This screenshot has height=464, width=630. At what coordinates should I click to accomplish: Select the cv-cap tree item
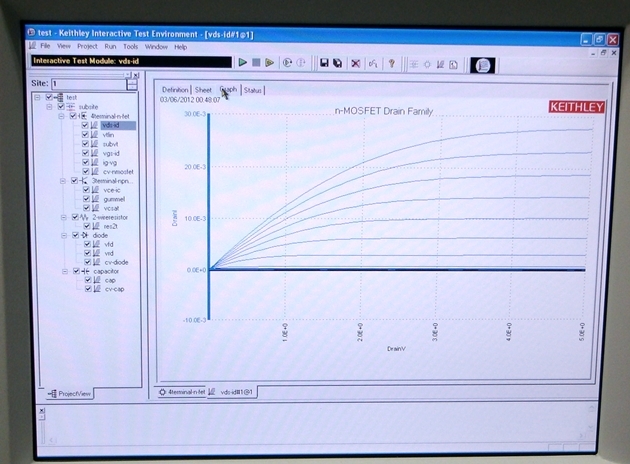pyautogui.click(x=115, y=289)
